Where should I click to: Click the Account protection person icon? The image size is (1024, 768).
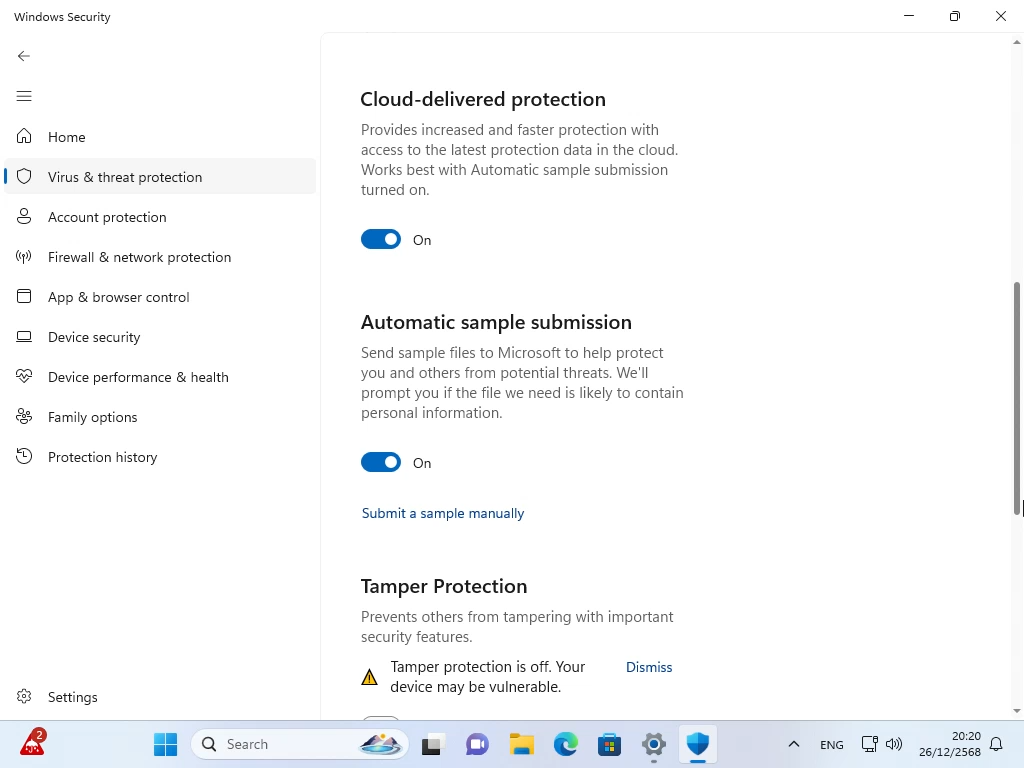pyautogui.click(x=25, y=217)
